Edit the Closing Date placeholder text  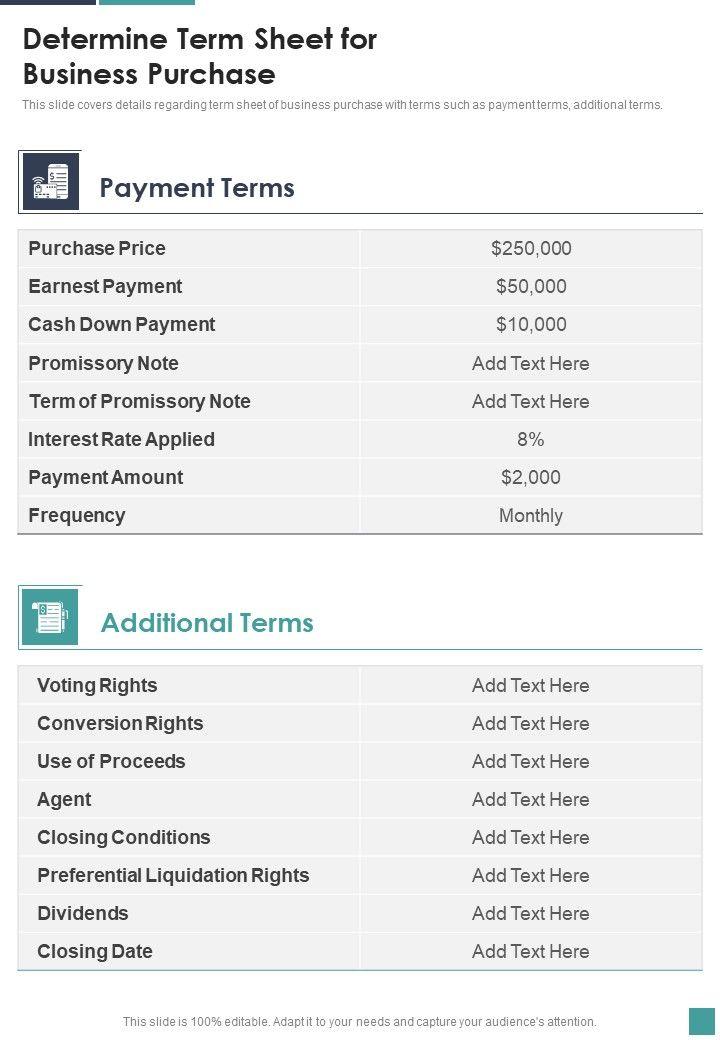click(x=530, y=951)
